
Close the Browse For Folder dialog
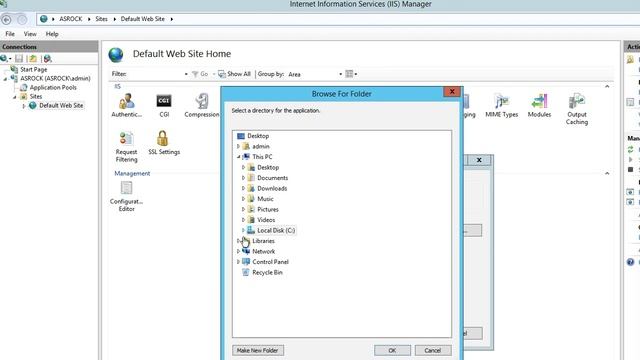(x=452, y=91)
